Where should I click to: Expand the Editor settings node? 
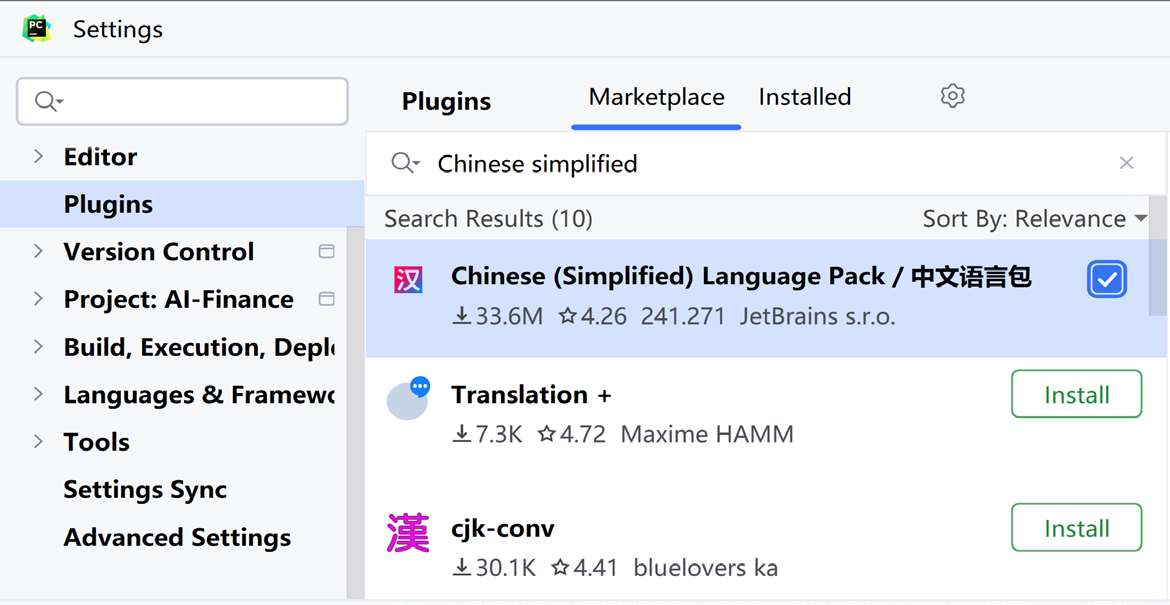(x=38, y=157)
